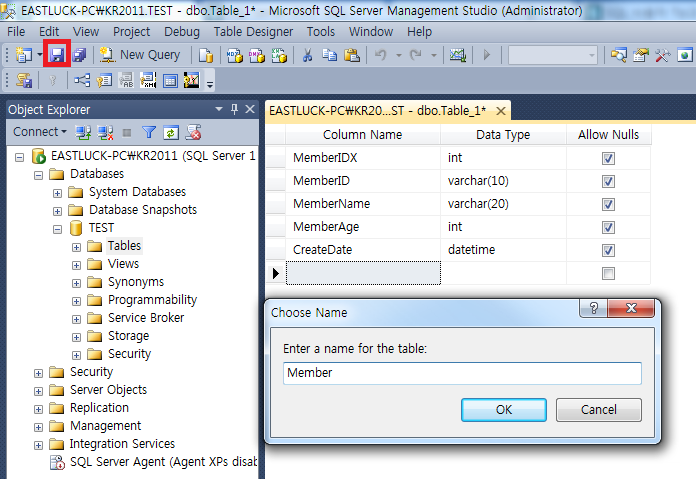Click the Paste clipboard icon

(x=352, y=55)
